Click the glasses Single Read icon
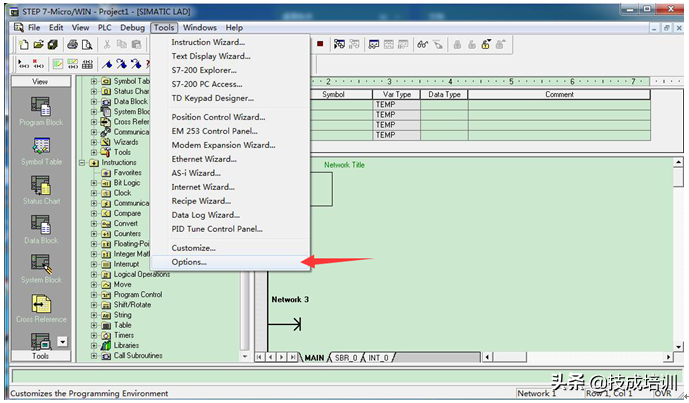The height and width of the screenshot is (403, 689). click(x=422, y=44)
